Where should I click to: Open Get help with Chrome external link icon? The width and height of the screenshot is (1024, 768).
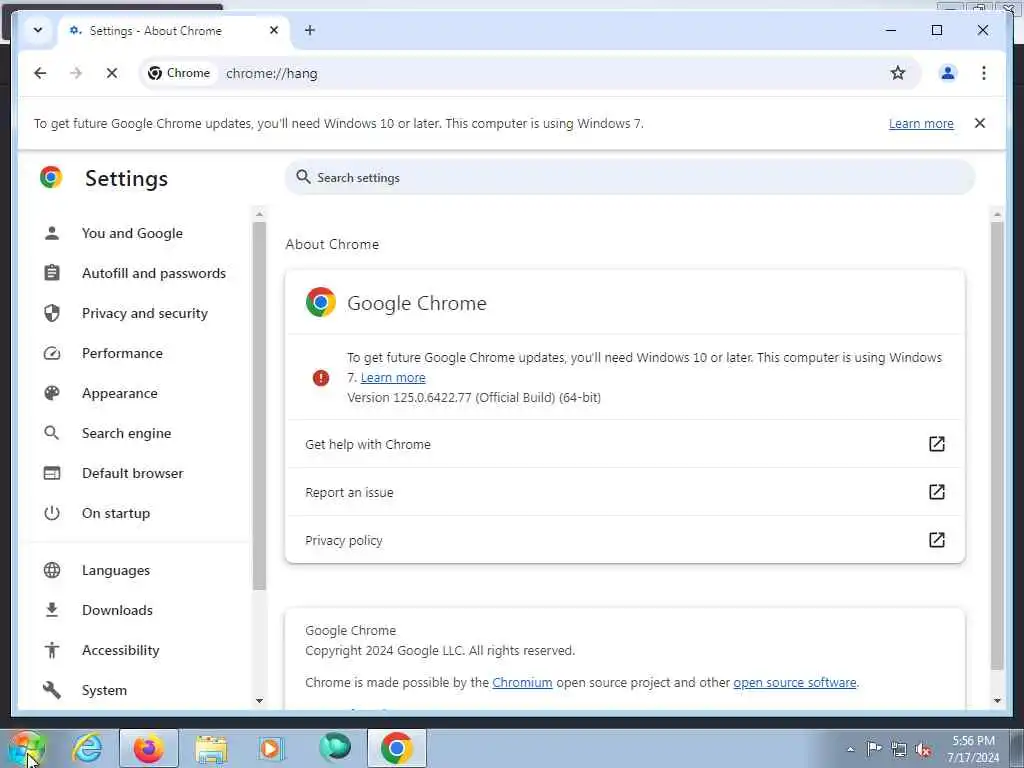(x=936, y=444)
